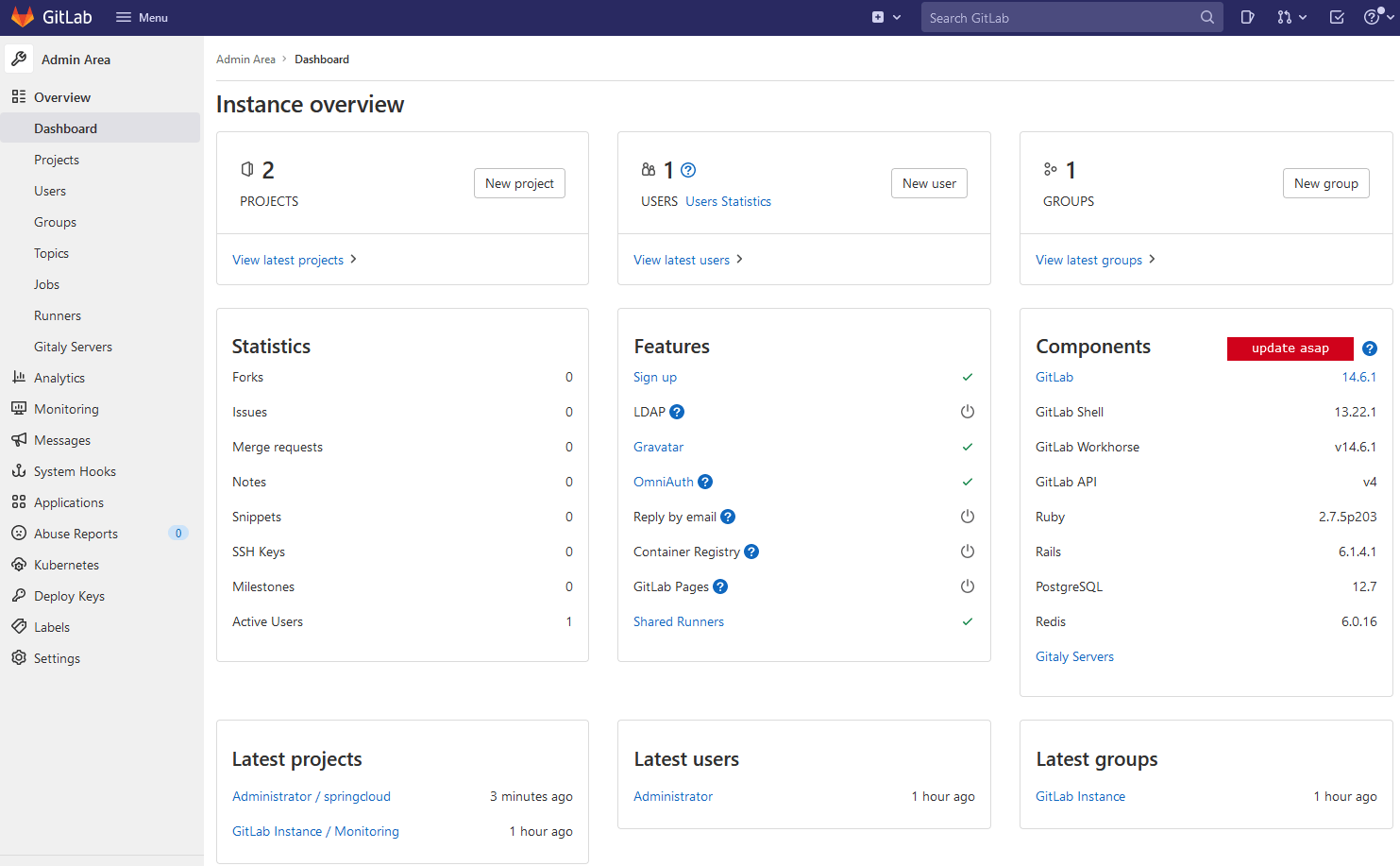Click the Gravatar feature link

coord(658,447)
